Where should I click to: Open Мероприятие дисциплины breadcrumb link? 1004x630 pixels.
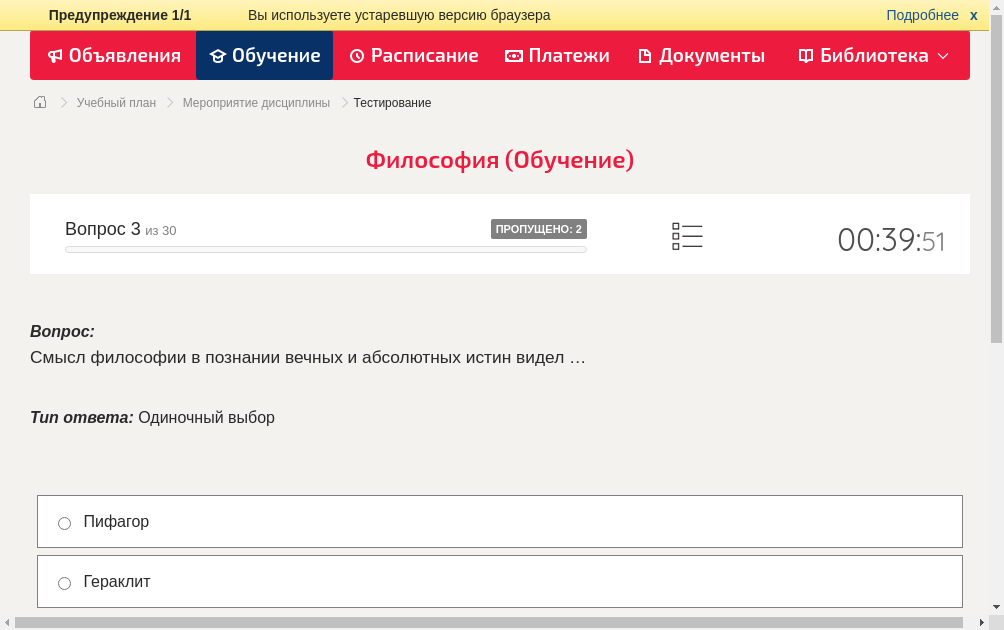coord(256,103)
